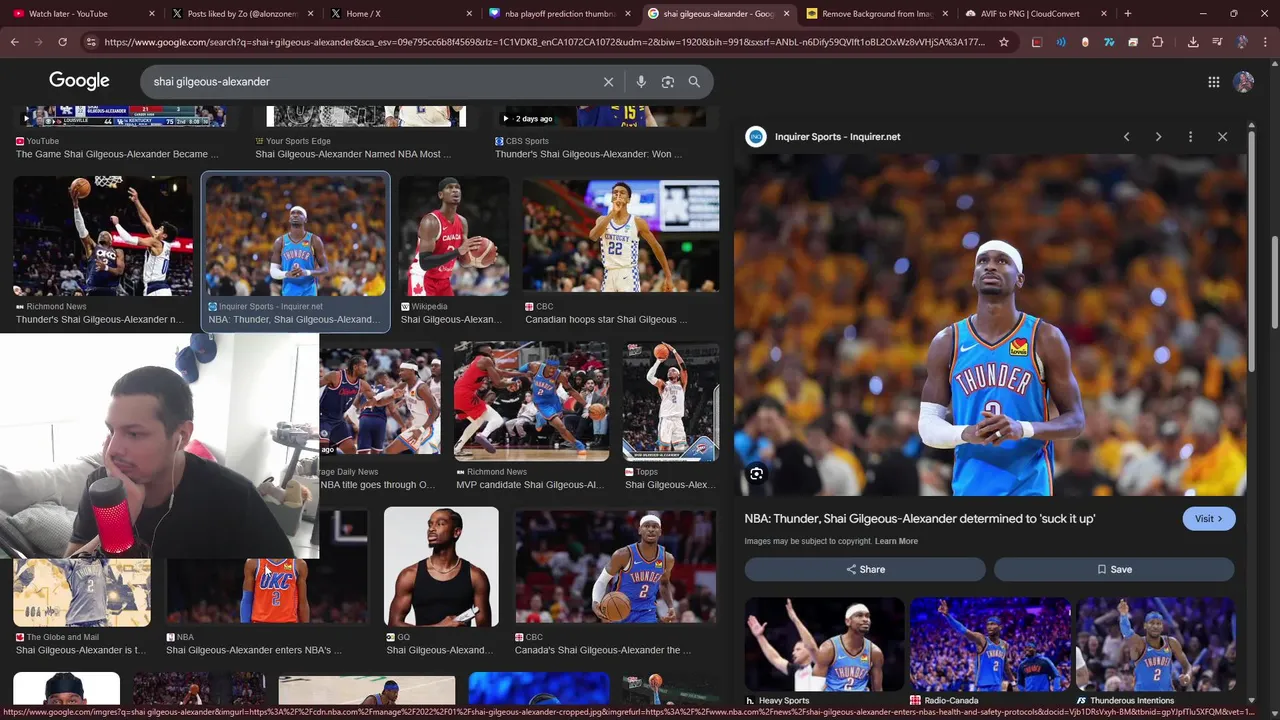Open the GQ black tank top image
The image size is (1280, 720).
[441, 566]
